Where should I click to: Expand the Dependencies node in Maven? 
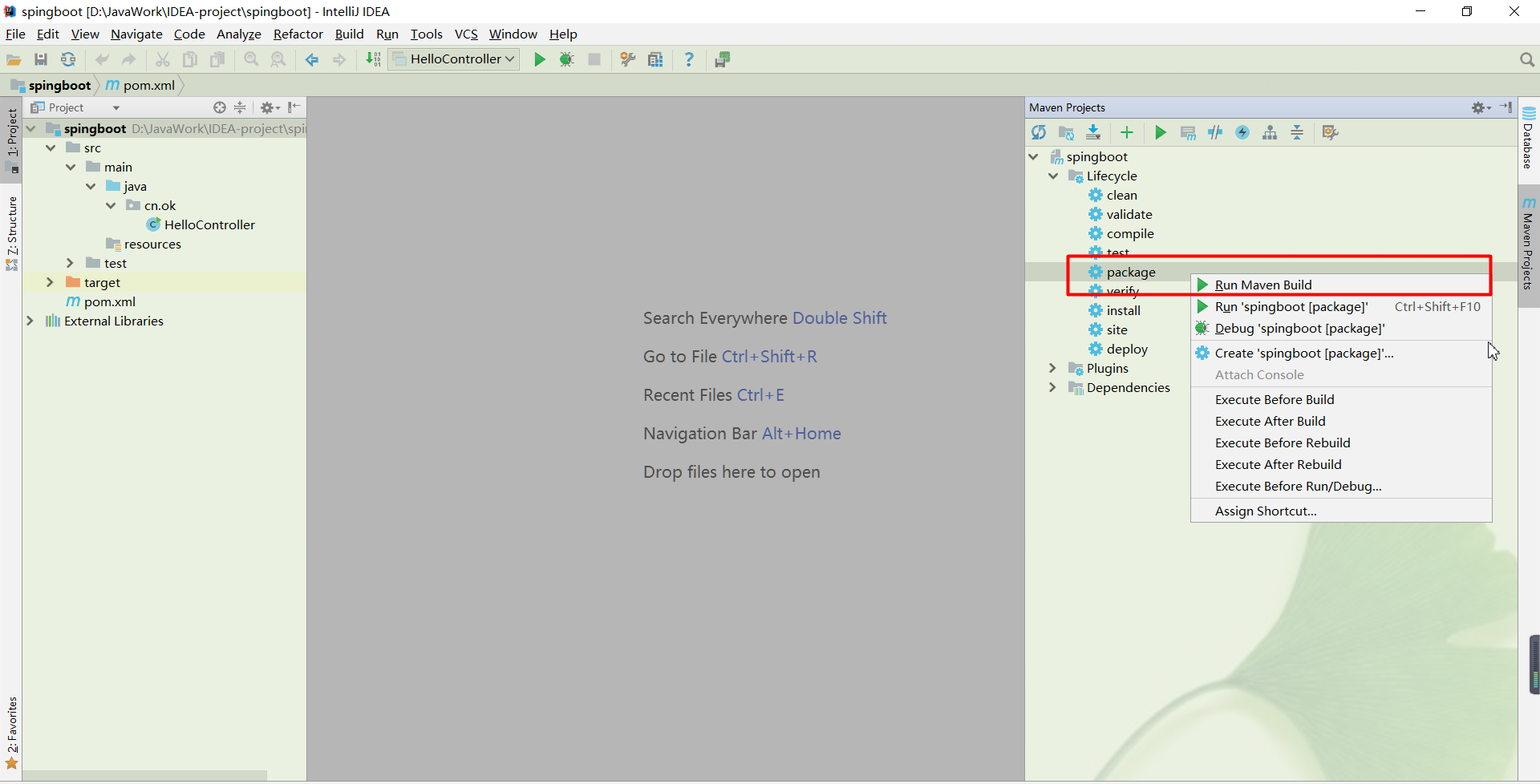(1052, 387)
